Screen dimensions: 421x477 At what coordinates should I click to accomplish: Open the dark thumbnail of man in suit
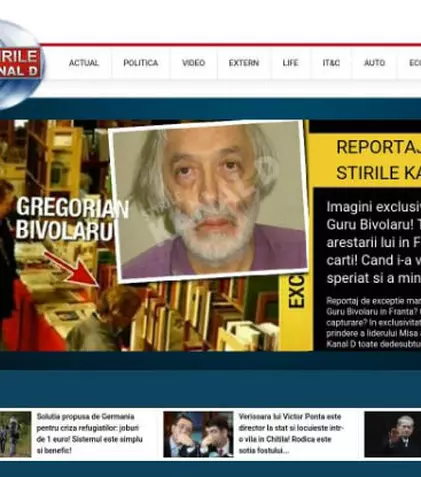pos(393,434)
